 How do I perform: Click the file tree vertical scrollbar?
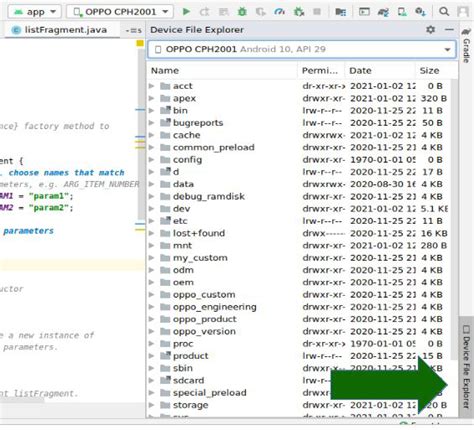pyautogui.click(x=454, y=220)
